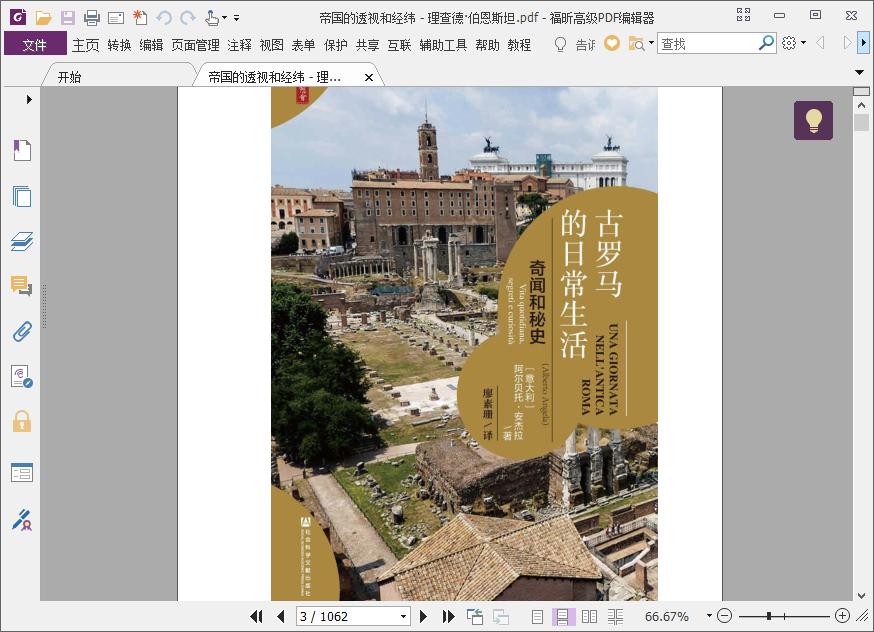Select the Hand tool icon

(212, 18)
